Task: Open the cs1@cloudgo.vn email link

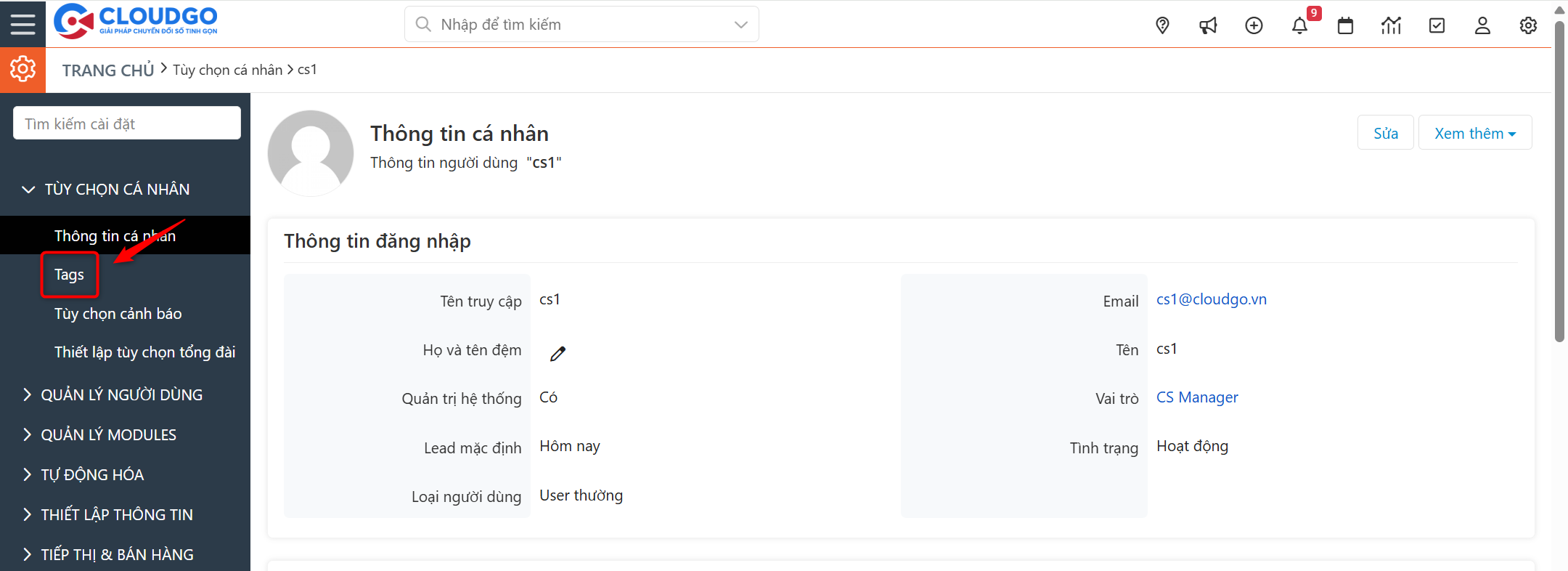Action: 1211,299
